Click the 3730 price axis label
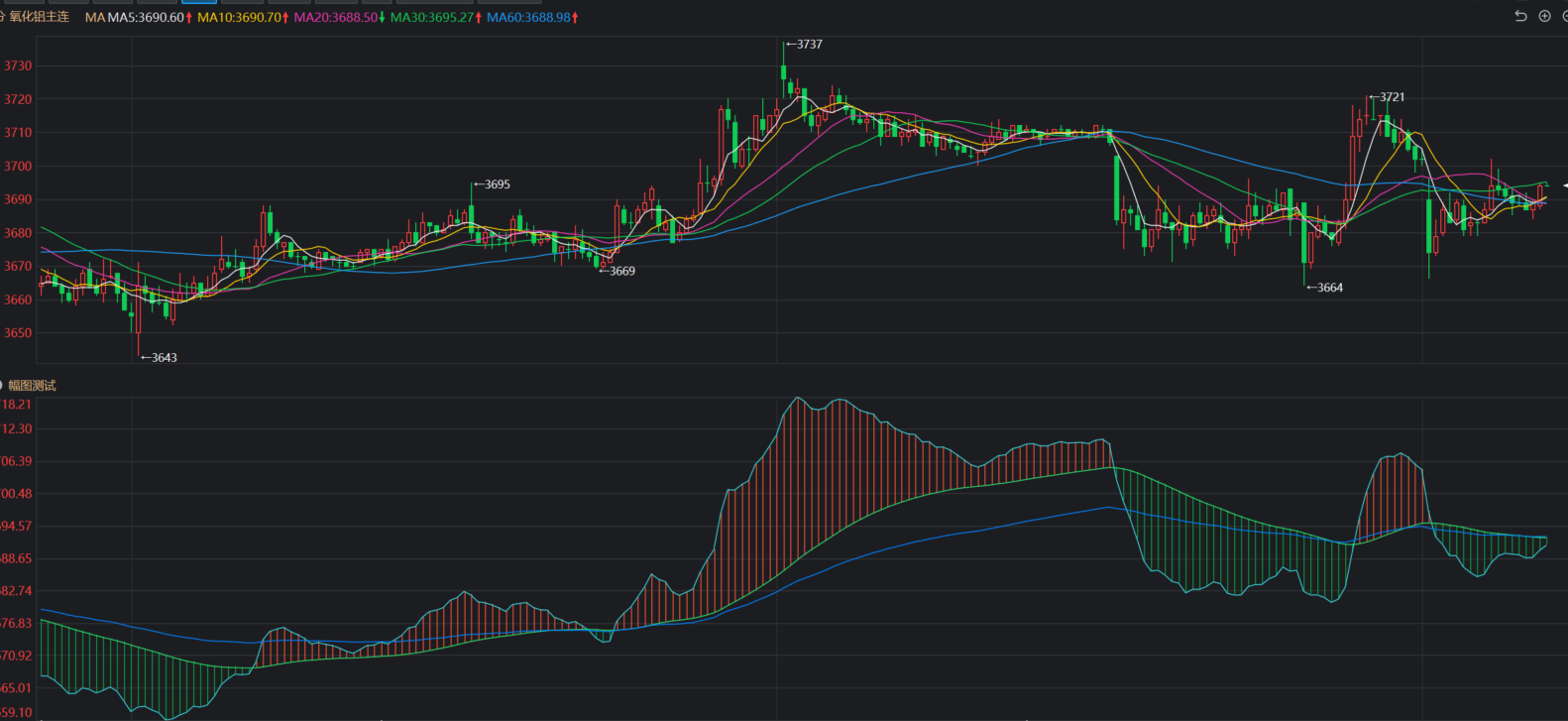This screenshot has width=1568, height=721. (x=18, y=66)
